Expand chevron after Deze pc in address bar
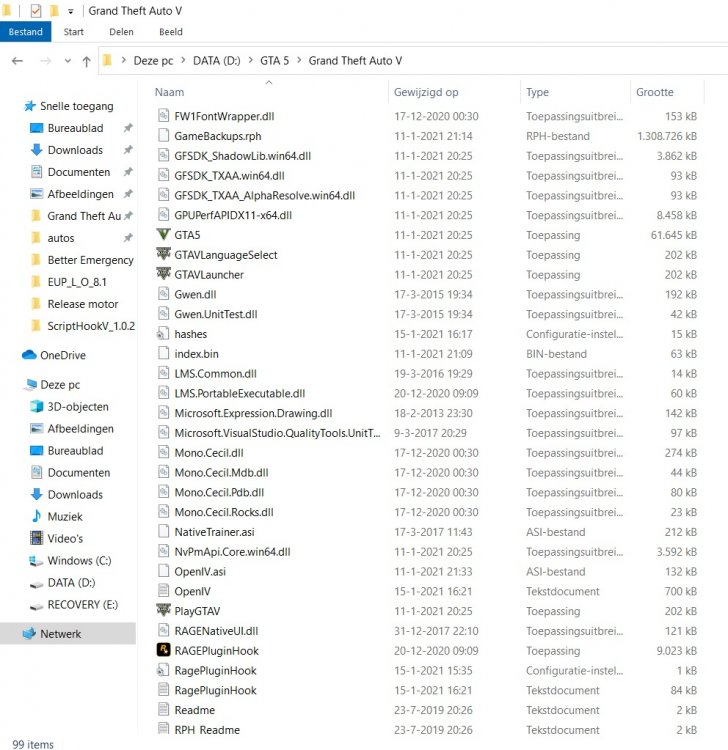 coord(183,61)
